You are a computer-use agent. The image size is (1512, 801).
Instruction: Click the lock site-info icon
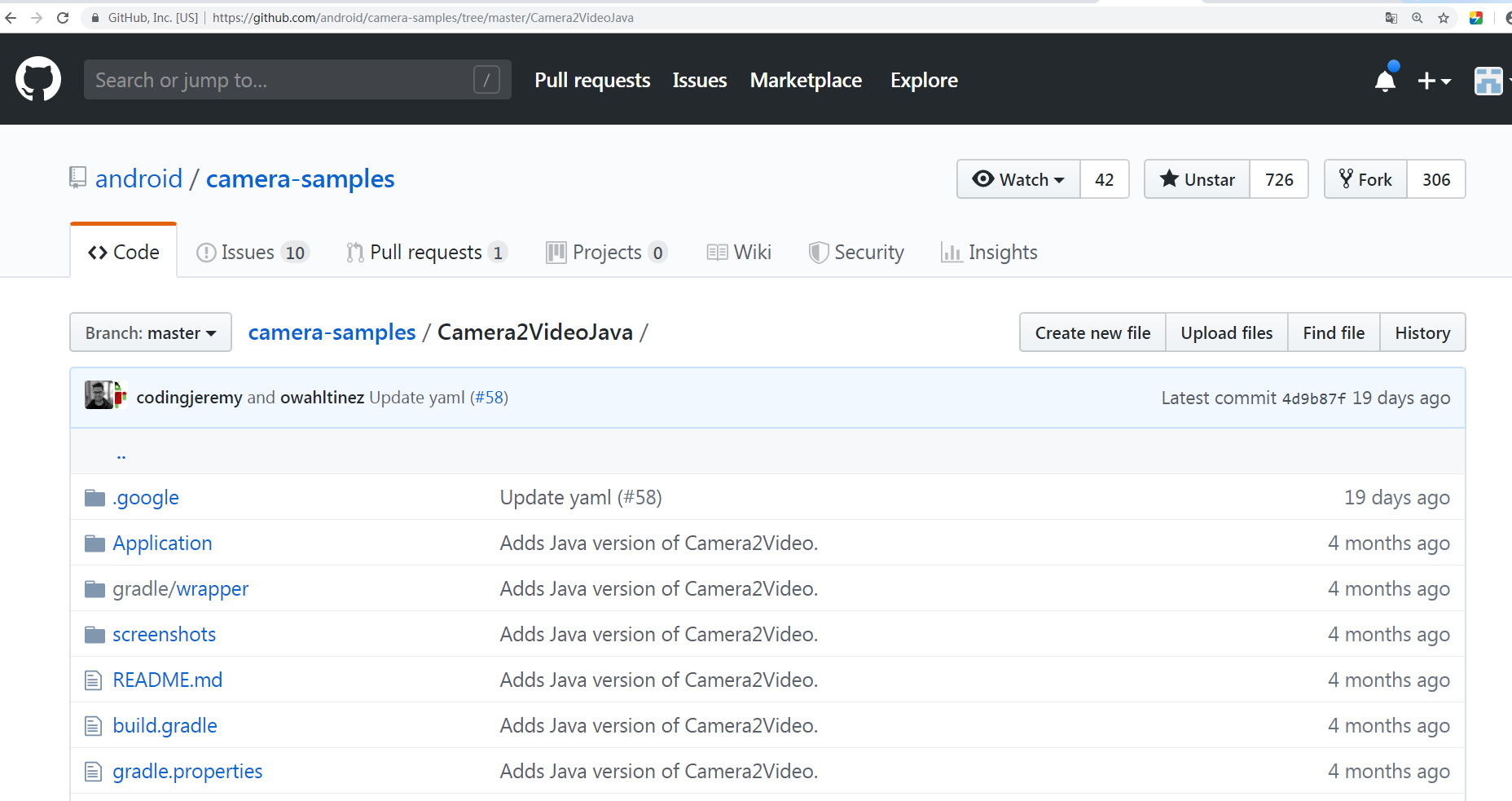click(95, 18)
